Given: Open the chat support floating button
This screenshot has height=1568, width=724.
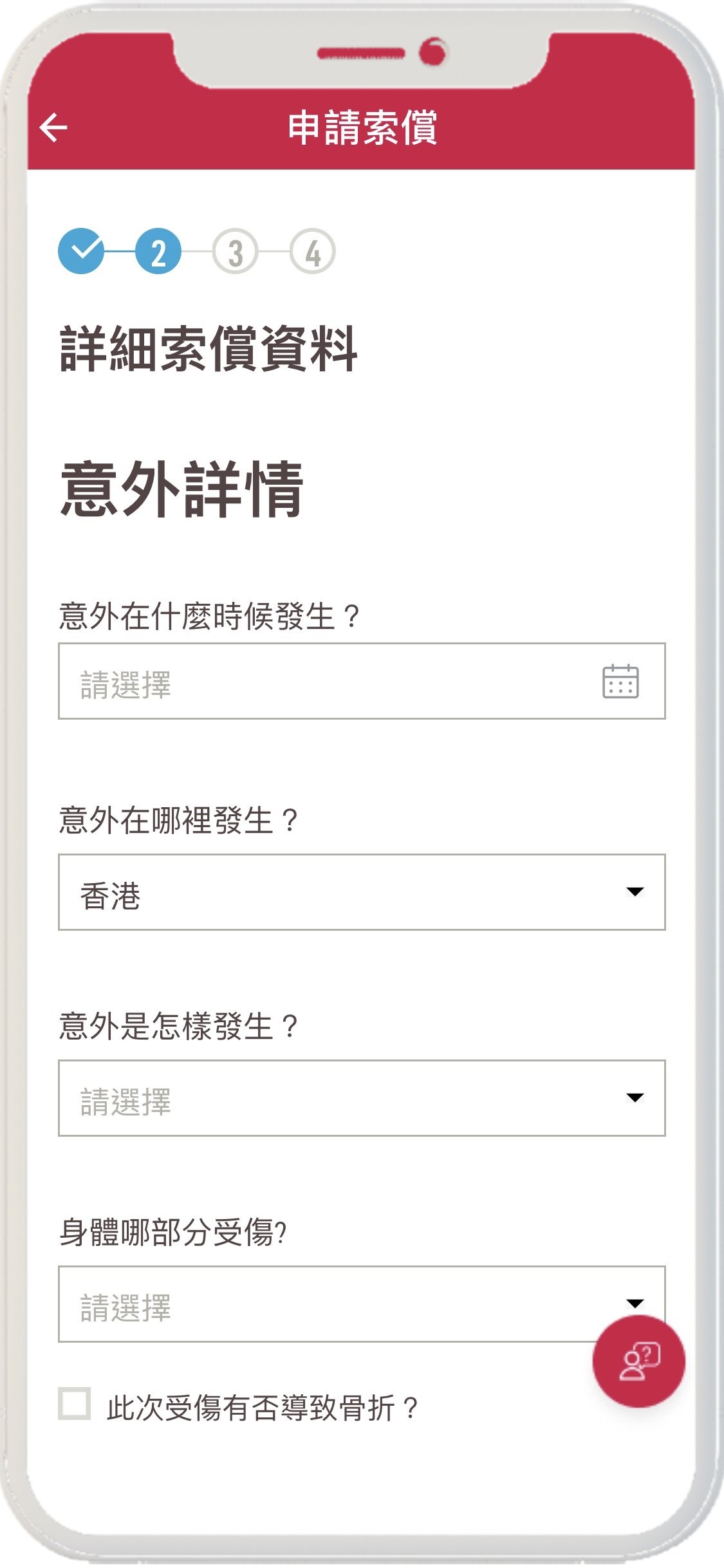Looking at the screenshot, I should (638, 1361).
